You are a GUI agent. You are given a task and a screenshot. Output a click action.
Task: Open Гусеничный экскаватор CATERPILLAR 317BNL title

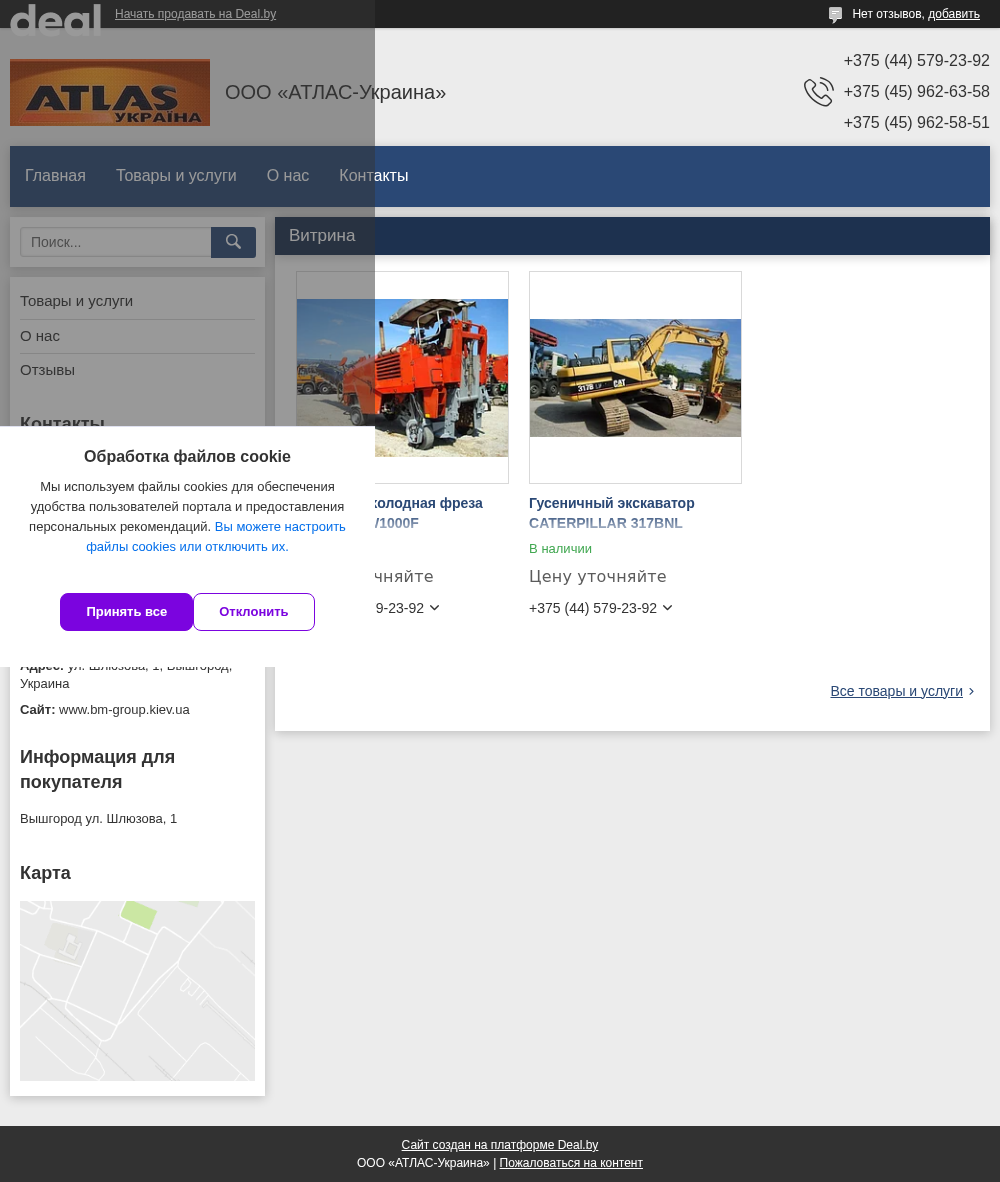click(x=612, y=513)
